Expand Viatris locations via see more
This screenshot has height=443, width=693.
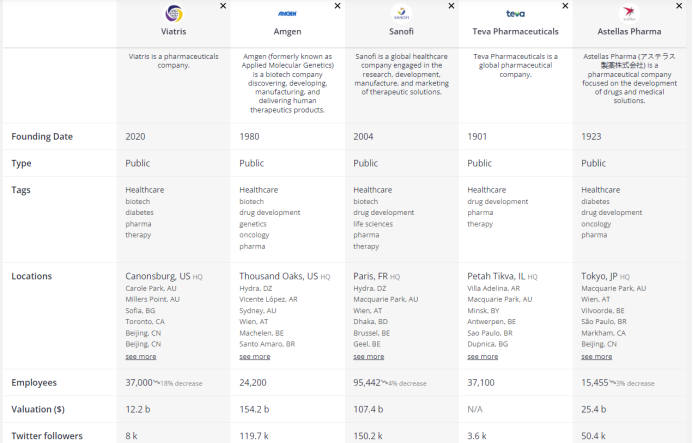tap(140, 356)
